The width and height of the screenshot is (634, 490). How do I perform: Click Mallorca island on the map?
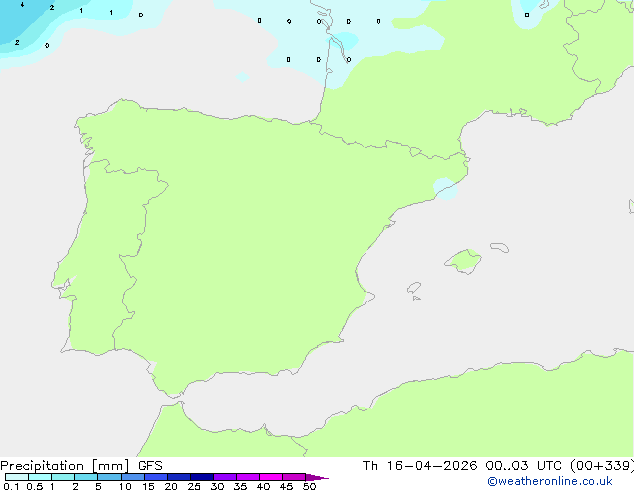click(x=463, y=261)
